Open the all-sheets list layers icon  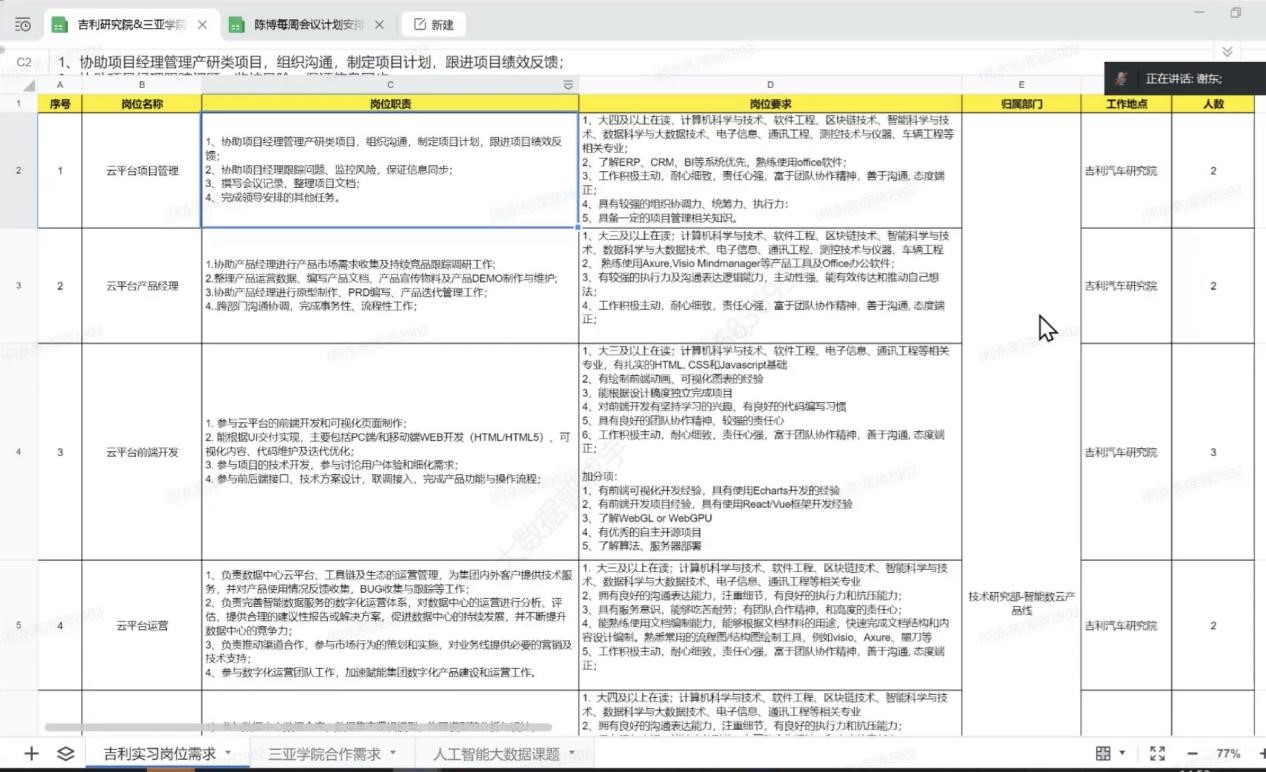coord(66,753)
